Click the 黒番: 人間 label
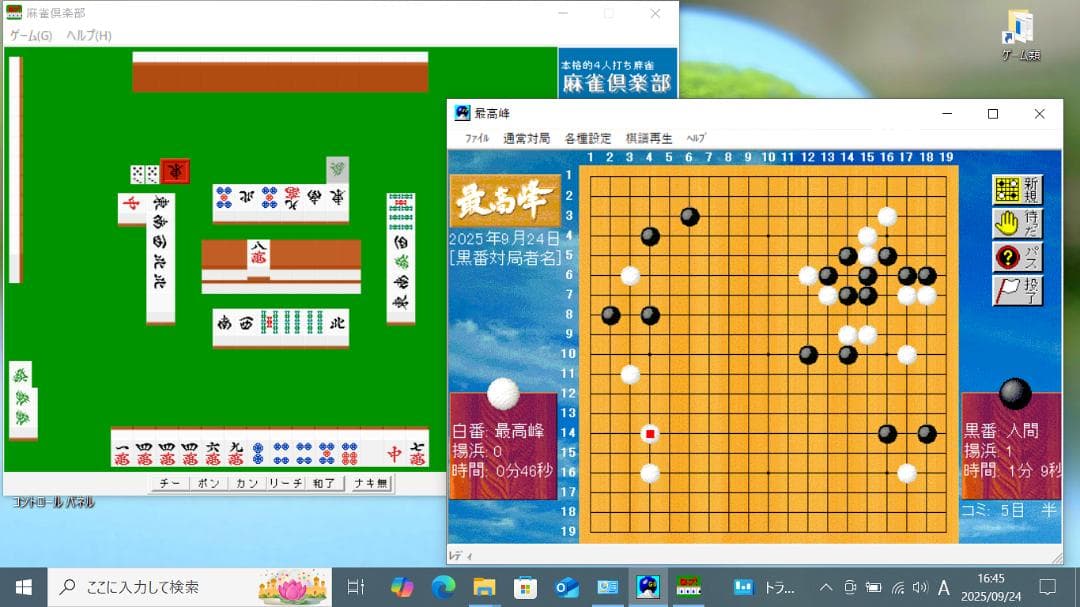The width and height of the screenshot is (1080, 607). point(1001,431)
